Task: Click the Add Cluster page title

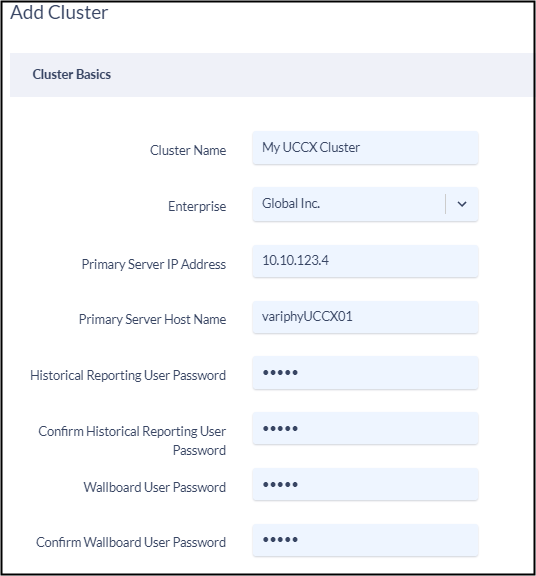Action: (x=59, y=12)
